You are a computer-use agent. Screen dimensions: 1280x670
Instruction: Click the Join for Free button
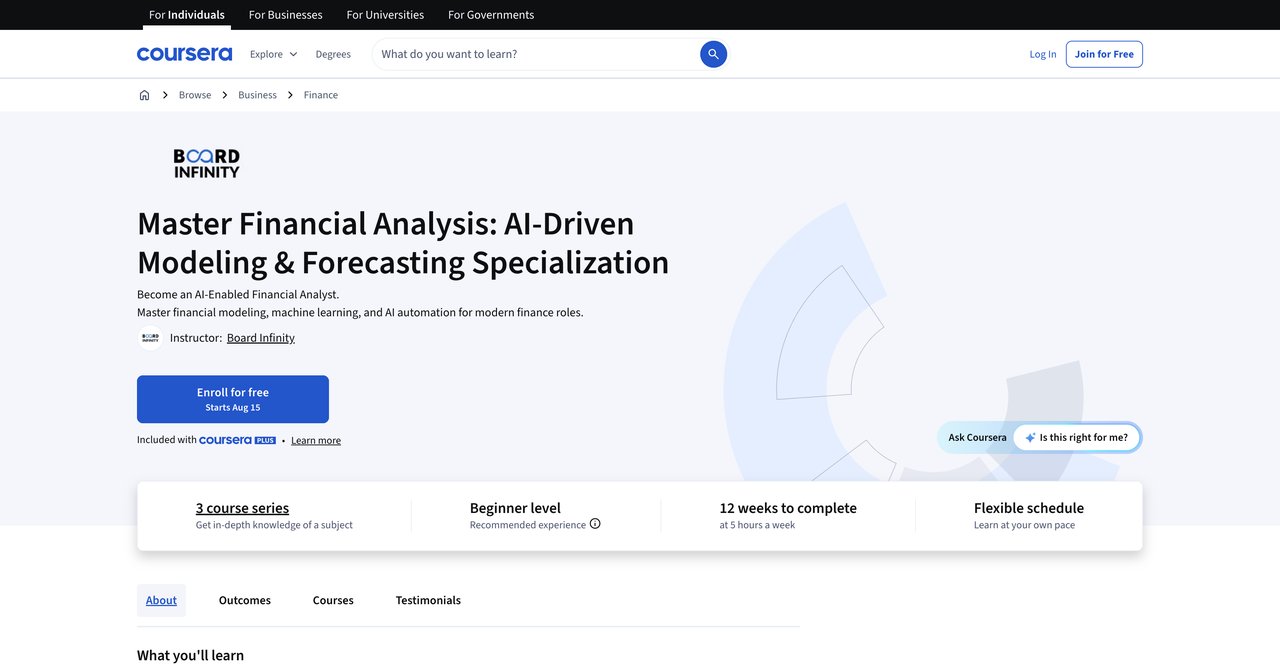click(1104, 54)
